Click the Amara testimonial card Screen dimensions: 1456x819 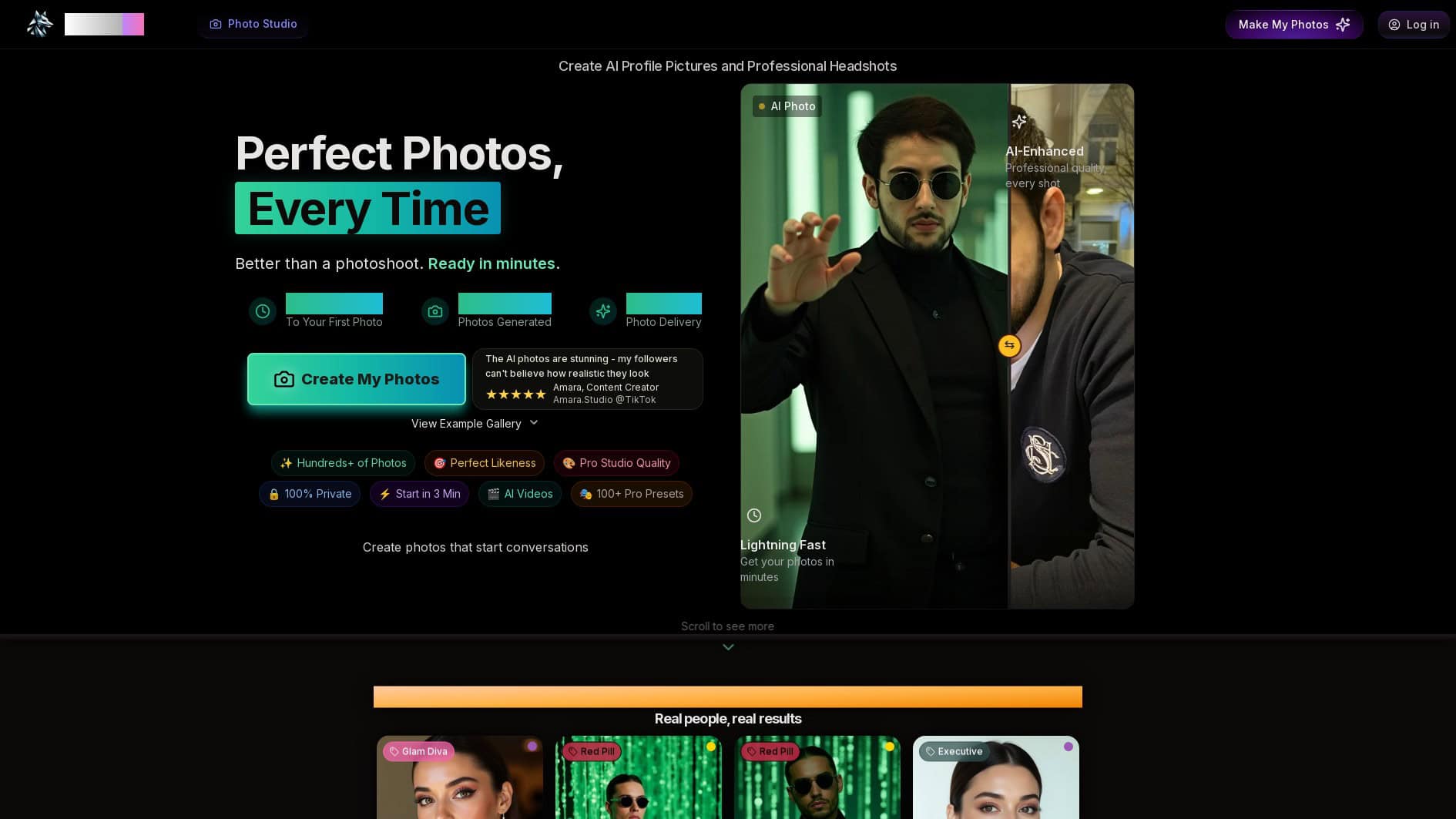point(588,378)
